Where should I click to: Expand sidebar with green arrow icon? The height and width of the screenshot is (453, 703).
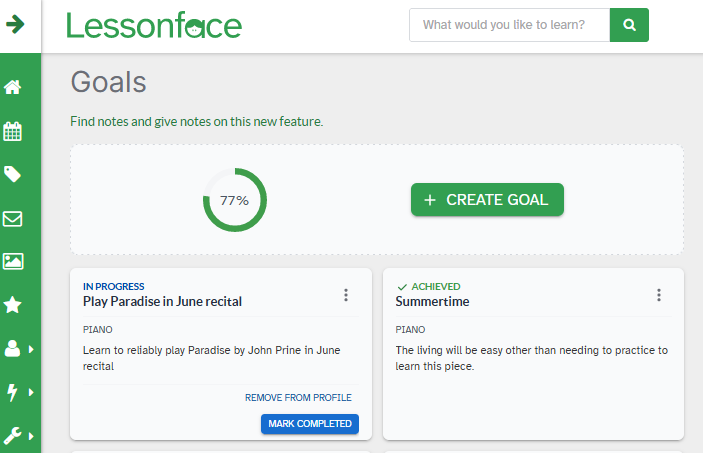15,25
